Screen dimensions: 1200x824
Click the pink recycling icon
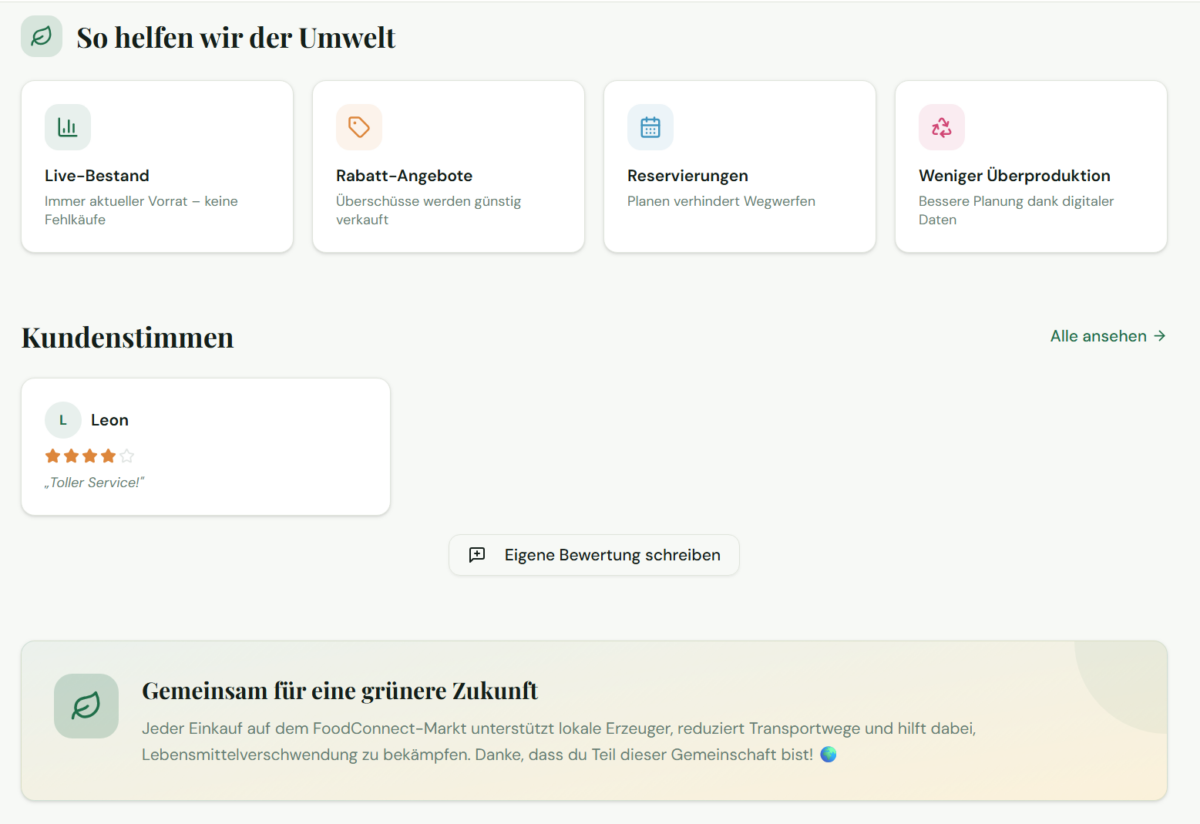pyautogui.click(x=941, y=127)
